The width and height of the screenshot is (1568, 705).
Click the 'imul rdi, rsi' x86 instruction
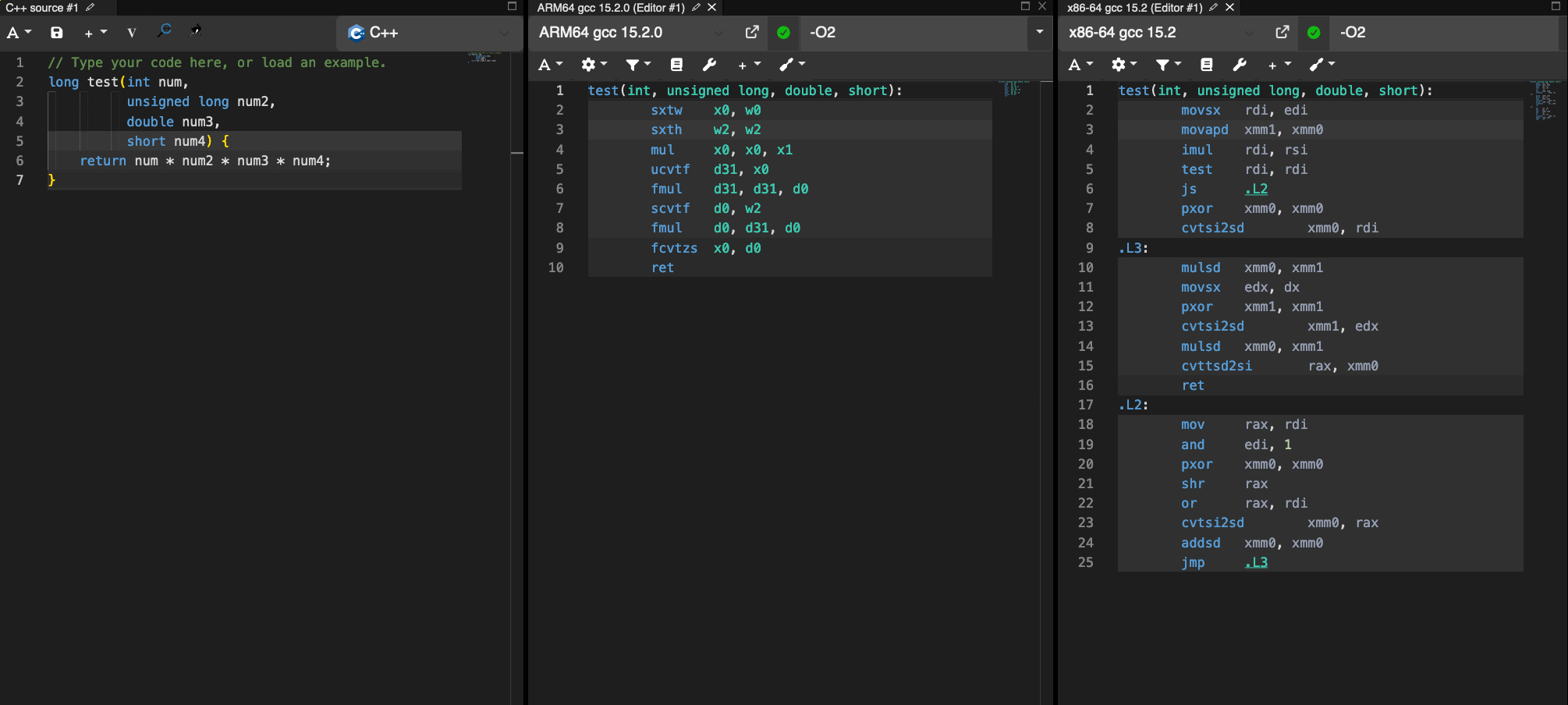(x=1244, y=150)
